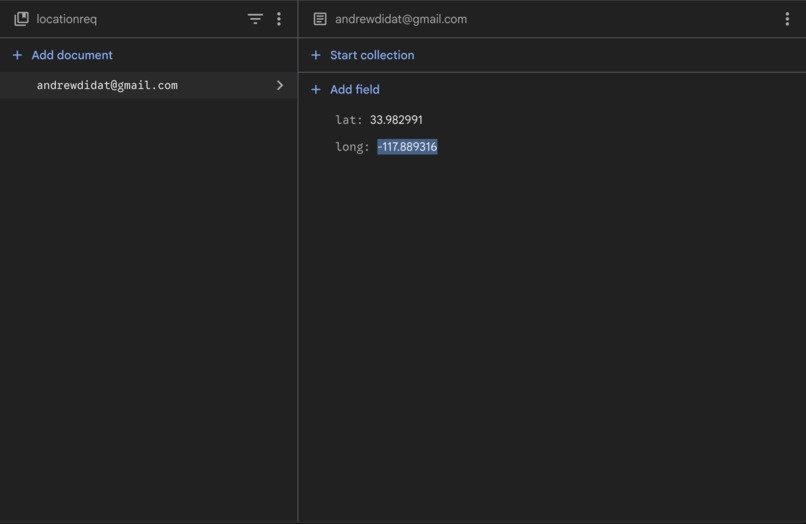
Task: Click the locationreq collection title
Action: (x=66, y=19)
